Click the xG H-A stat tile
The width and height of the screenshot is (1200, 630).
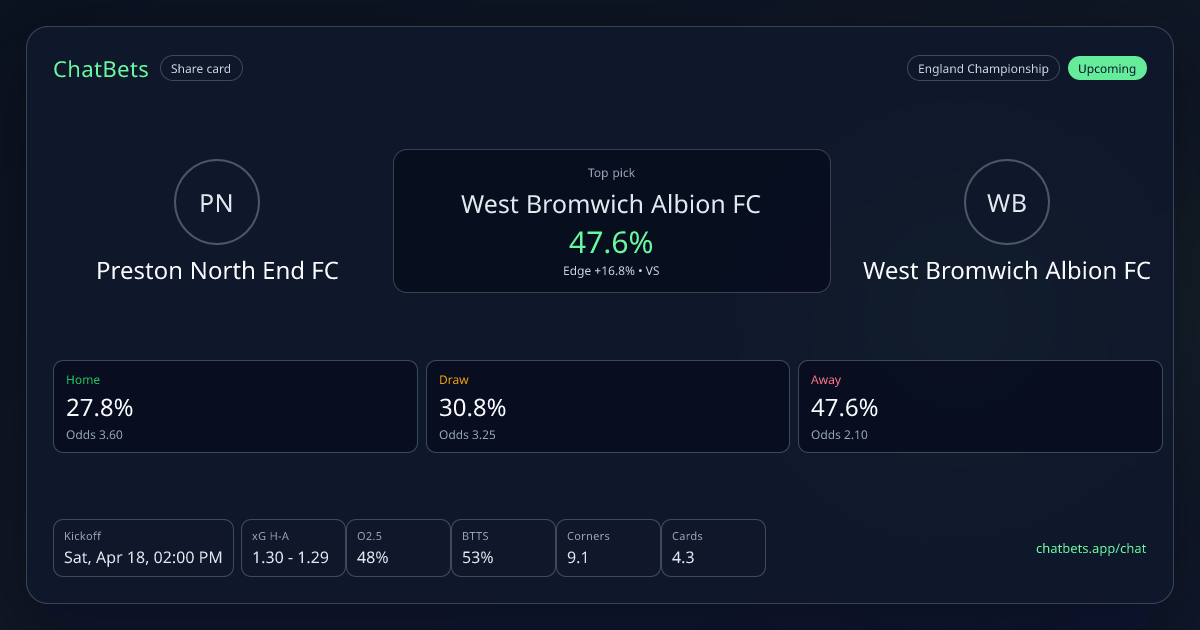tap(293, 548)
